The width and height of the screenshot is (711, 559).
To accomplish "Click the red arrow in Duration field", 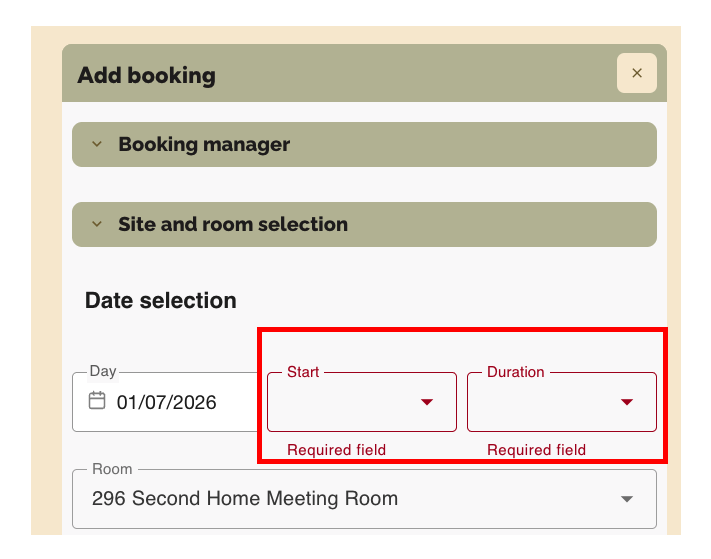I will point(627,402).
